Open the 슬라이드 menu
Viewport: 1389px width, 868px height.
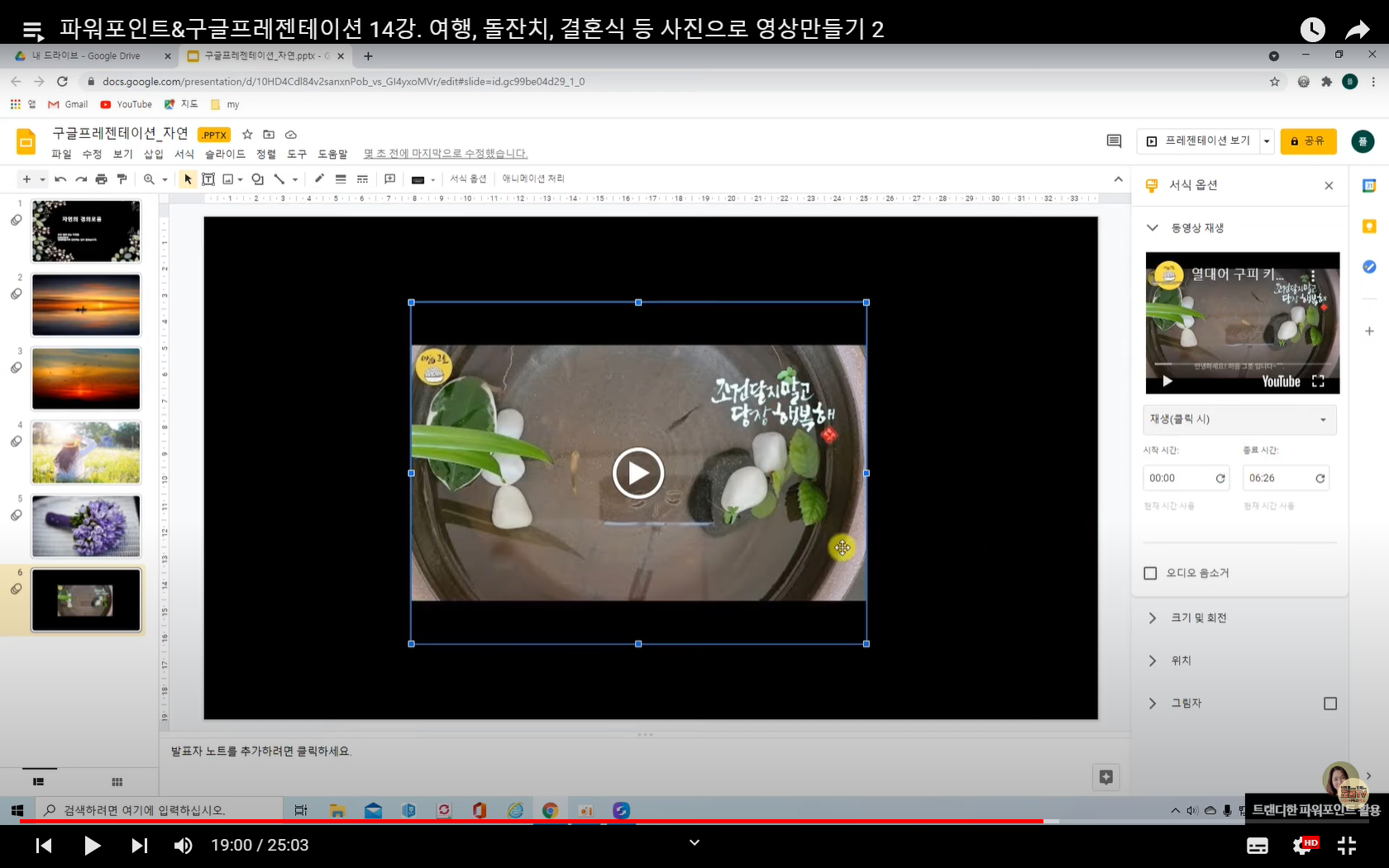[225, 154]
